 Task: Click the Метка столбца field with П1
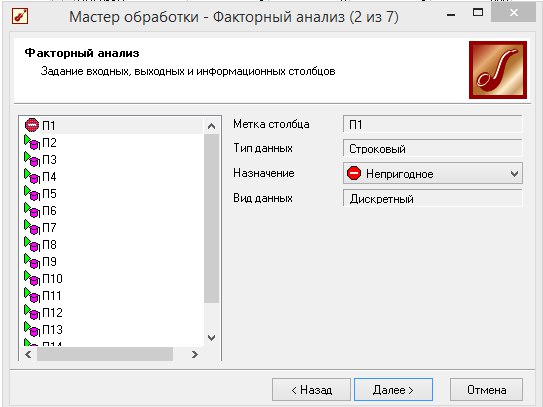(x=433, y=124)
